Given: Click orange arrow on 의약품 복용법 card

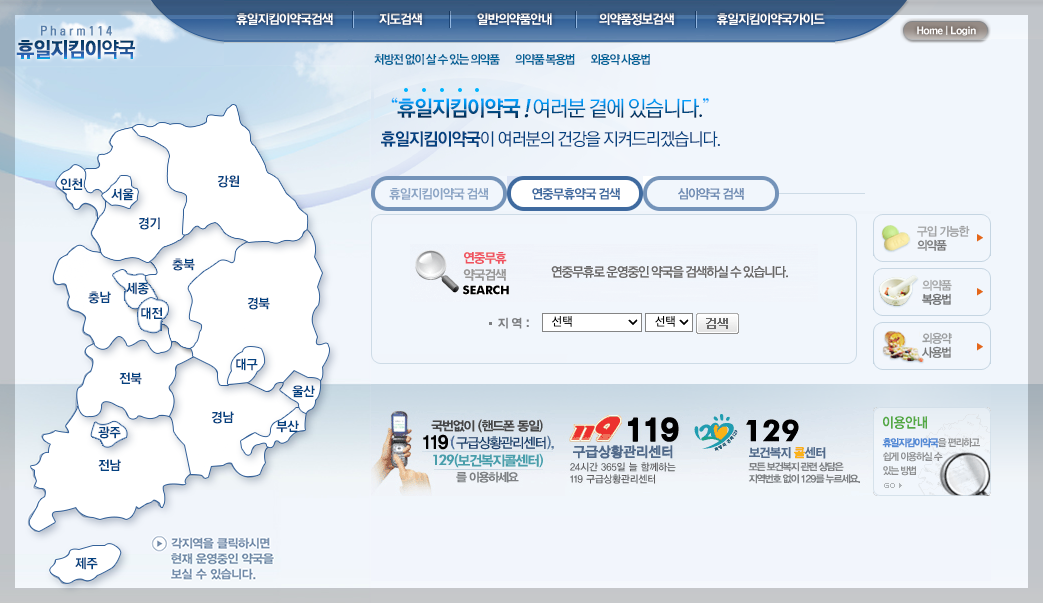Looking at the screenshot, I should pyautogui.click(x=979, y=291).
